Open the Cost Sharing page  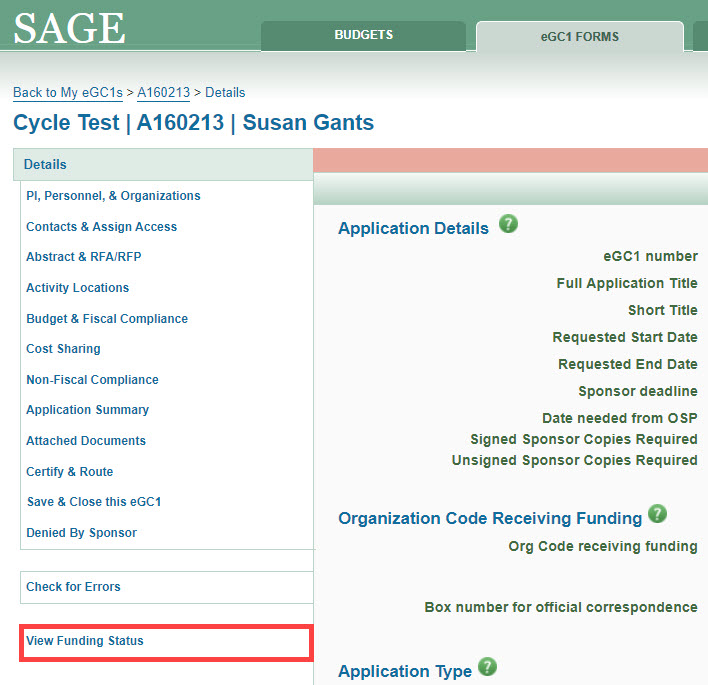(x=63, y=349)
